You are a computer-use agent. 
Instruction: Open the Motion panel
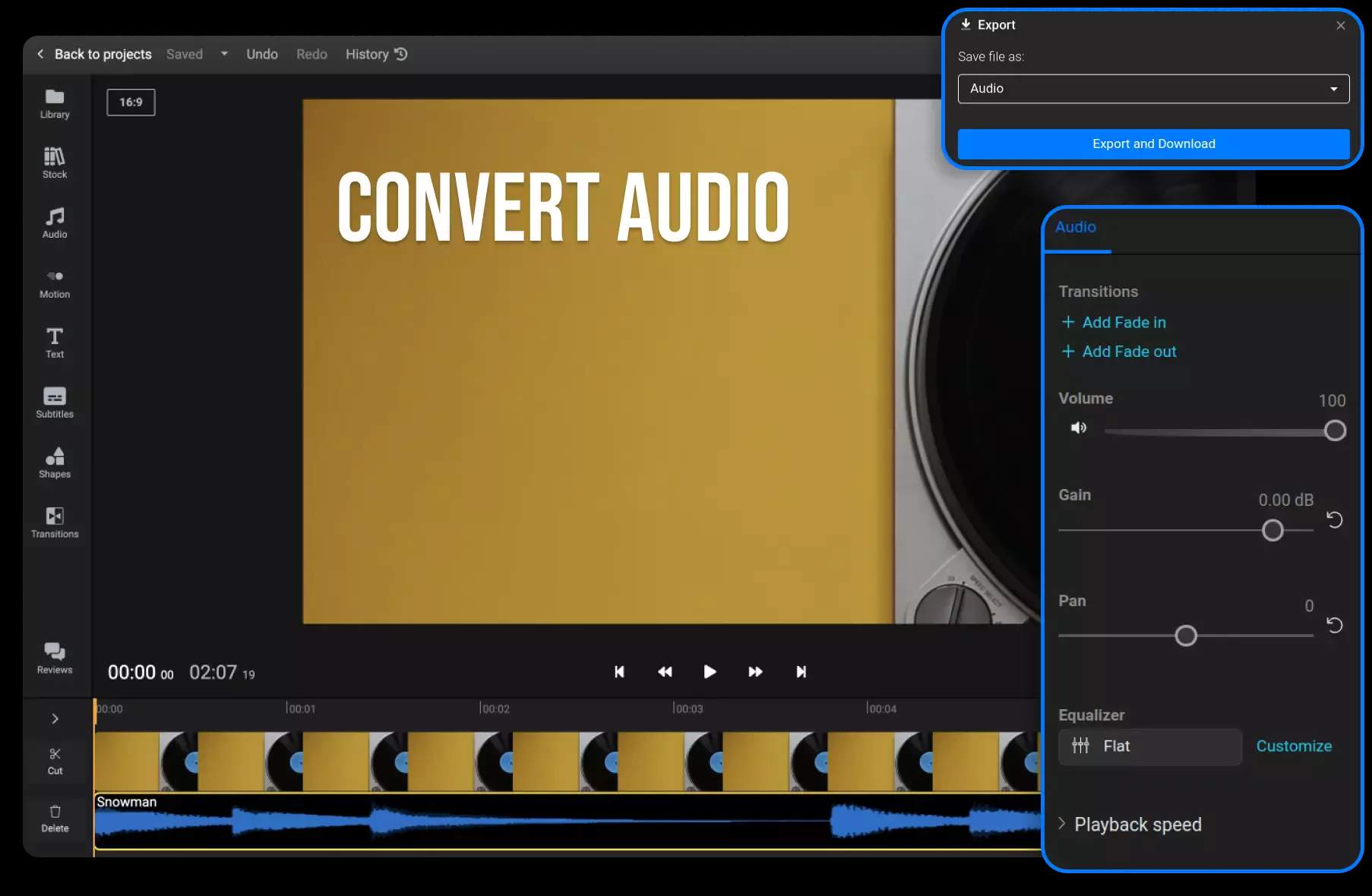point(55,283)
